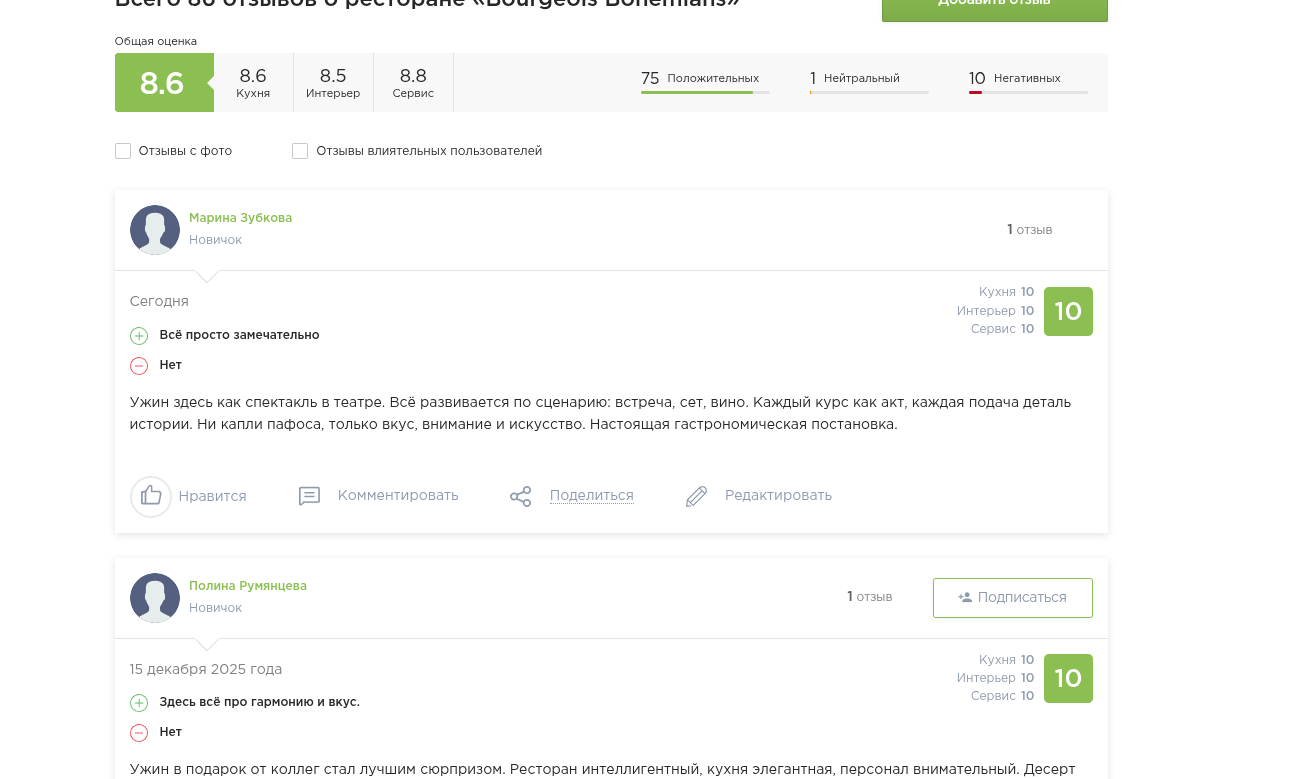Screen dimensions: 1301x779
Task: Click the score 10 badge on Полина's review
Action: point(1068,678)
